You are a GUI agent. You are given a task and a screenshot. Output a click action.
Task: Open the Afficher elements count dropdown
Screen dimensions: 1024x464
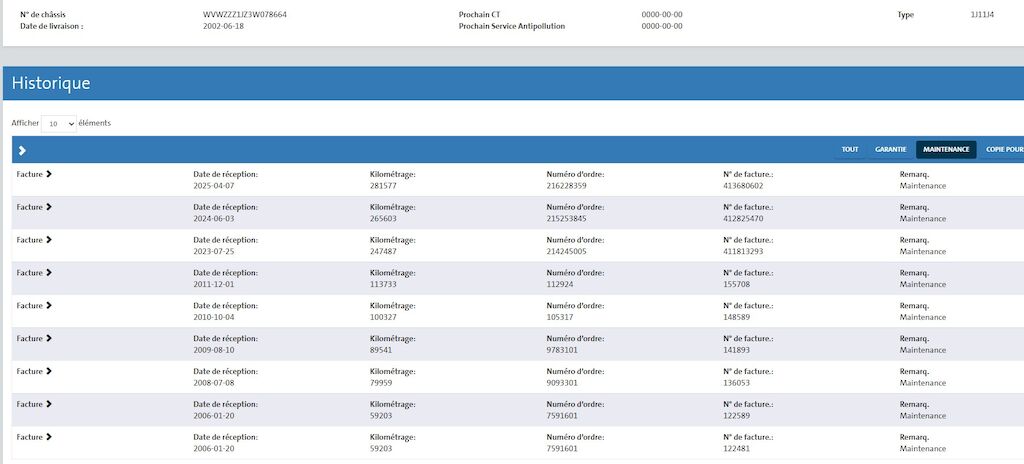tap(60, 124)
